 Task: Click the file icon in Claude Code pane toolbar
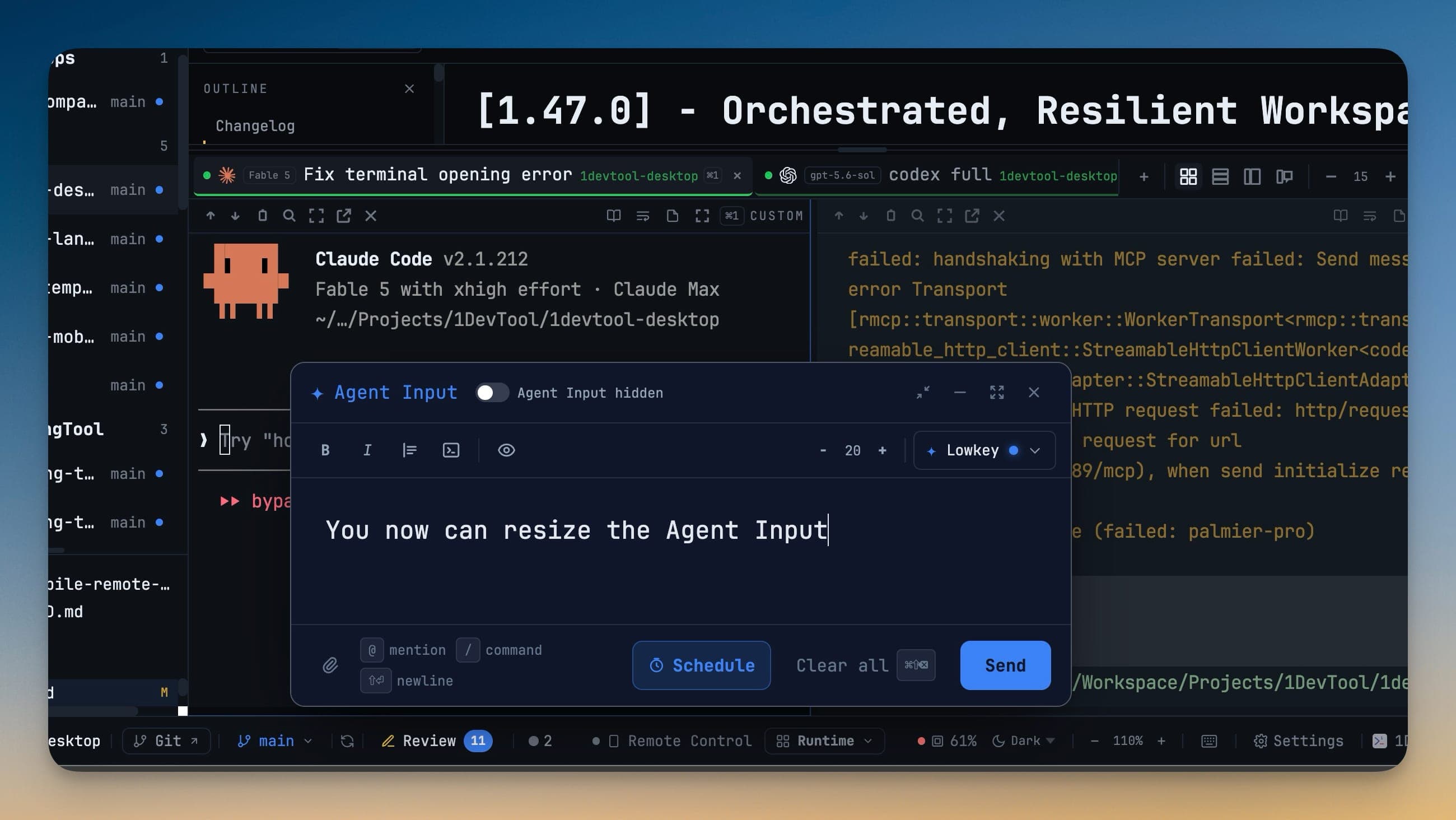pyautogui.click(x=673, y=216)
